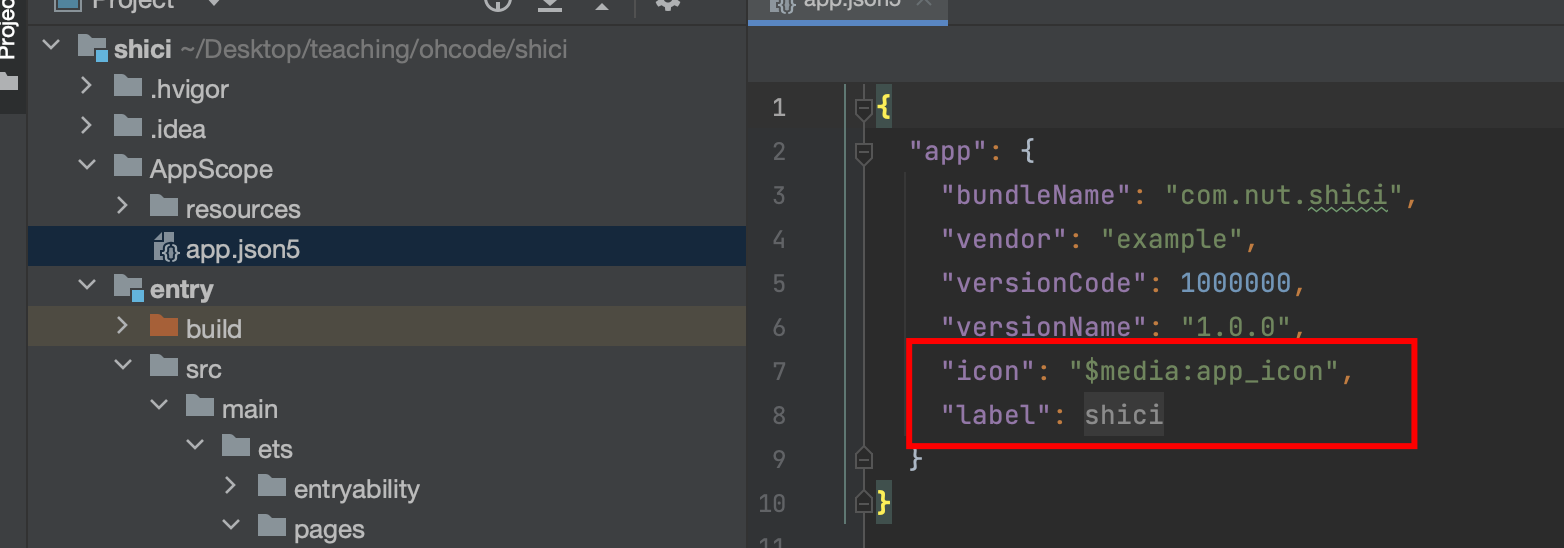Image resolution: width=1564 pixels, height=548 pixels.
Task: Select the .idea folder label
Action: click(x=178, y=128)
